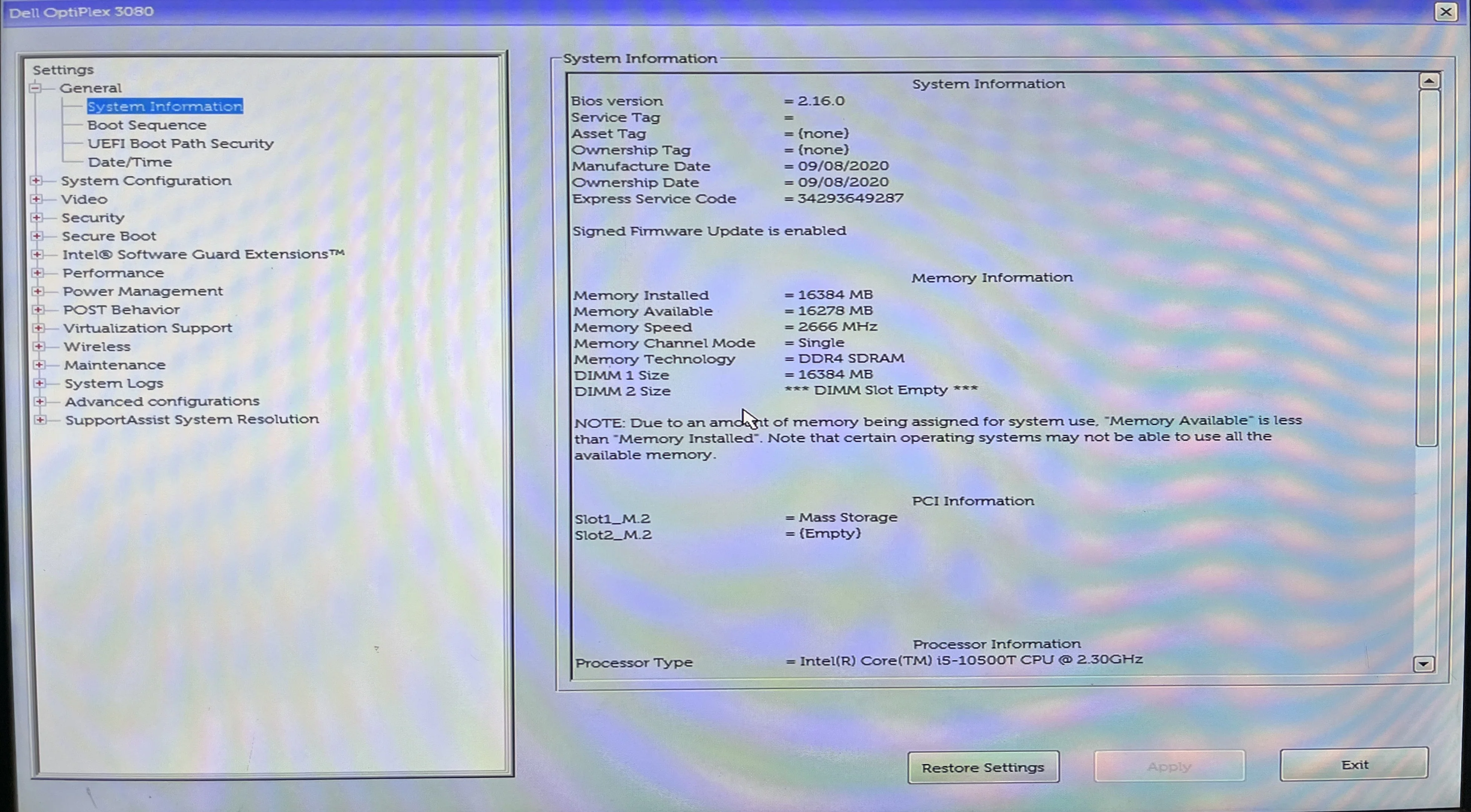The image size is (1471, 812).
Task: Expand Power Management node
Action: pos(38,291)
